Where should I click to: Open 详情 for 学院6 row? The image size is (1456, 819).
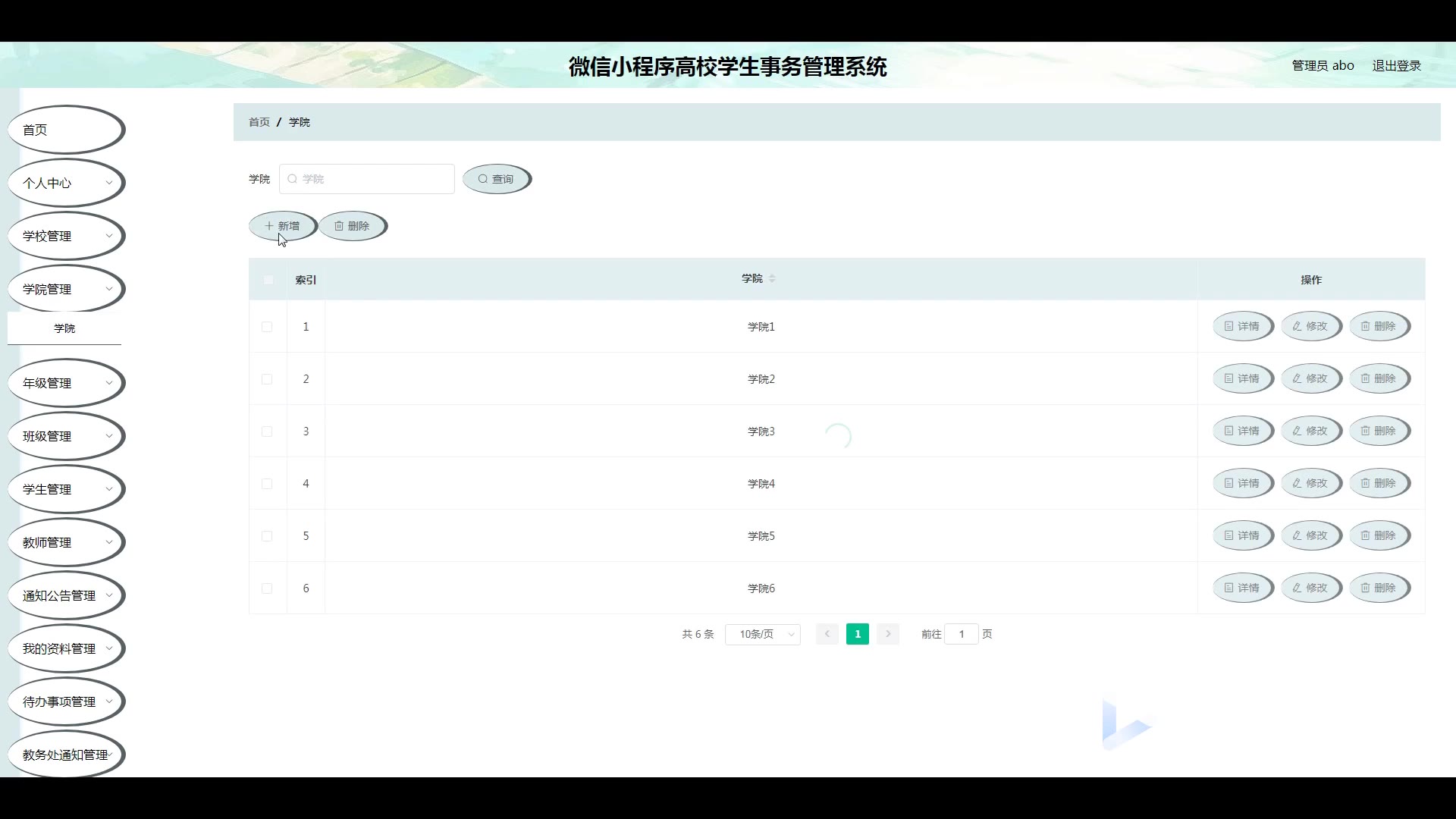[x=1242, y=588]
